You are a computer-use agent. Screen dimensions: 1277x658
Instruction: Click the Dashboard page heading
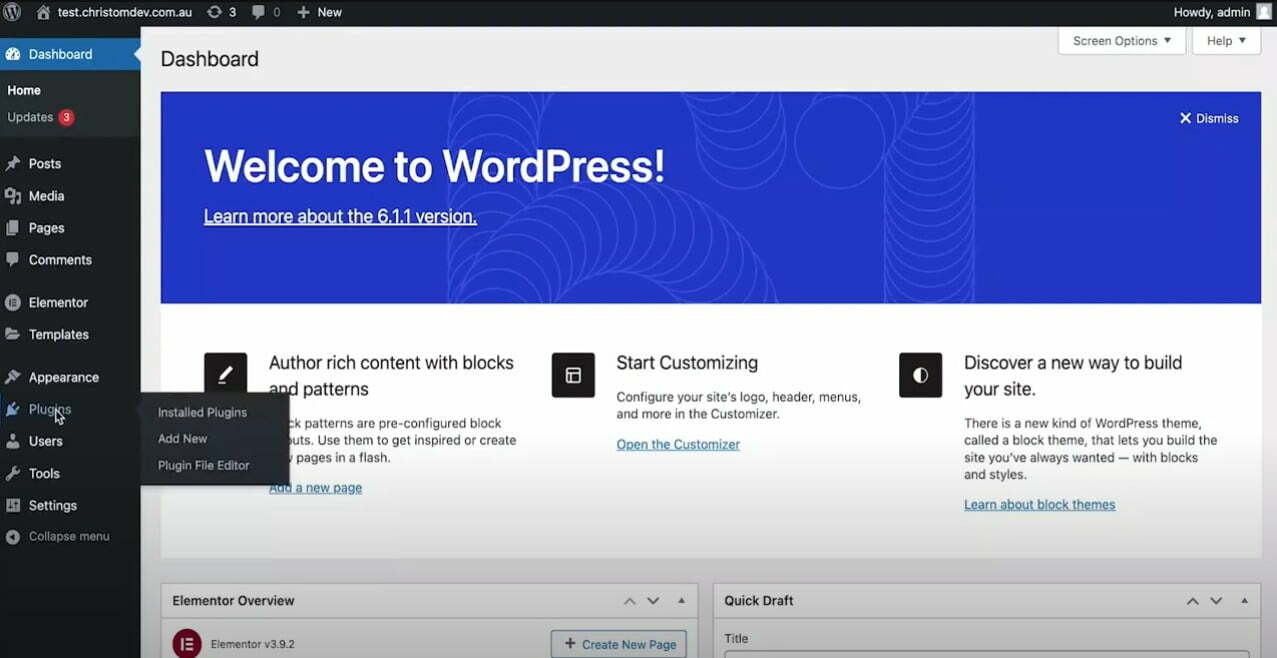pyautogui.click(x=210, y=59)
